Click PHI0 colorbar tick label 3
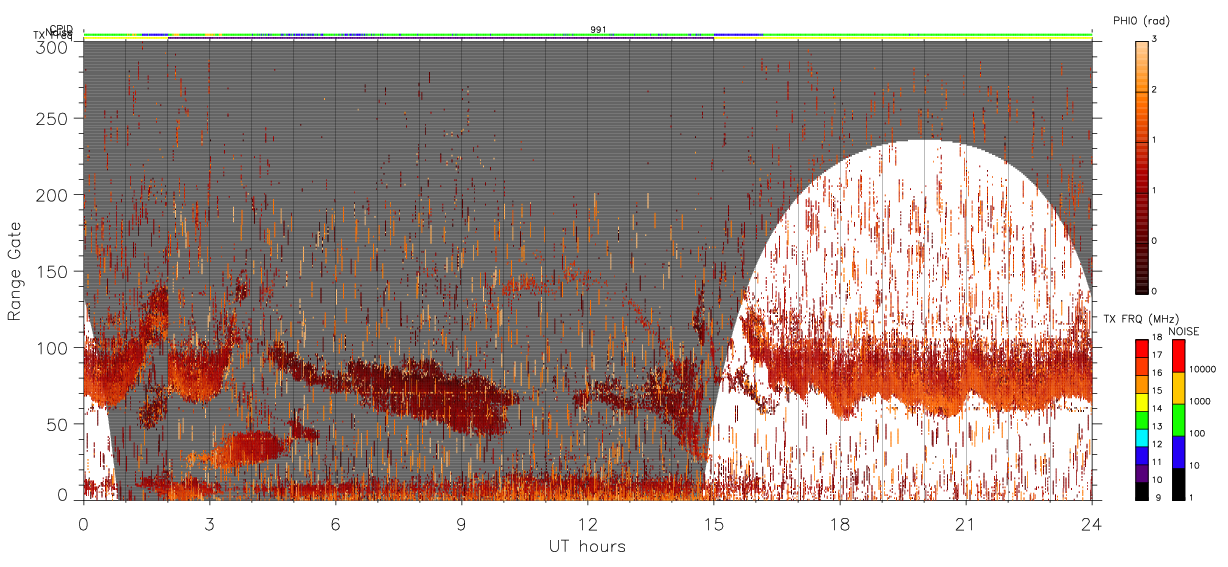 [1154, 41]
